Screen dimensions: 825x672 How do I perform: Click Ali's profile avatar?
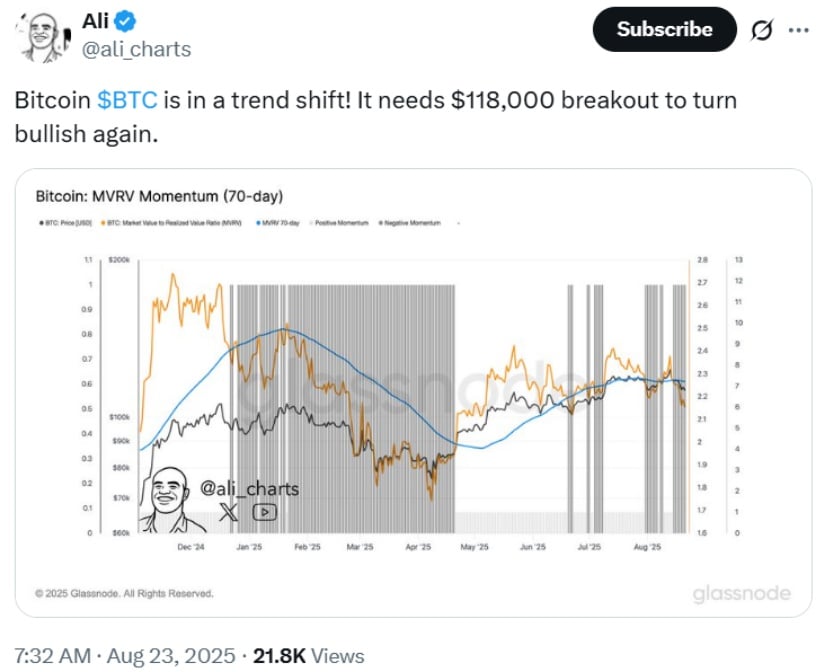coord(43,37)
